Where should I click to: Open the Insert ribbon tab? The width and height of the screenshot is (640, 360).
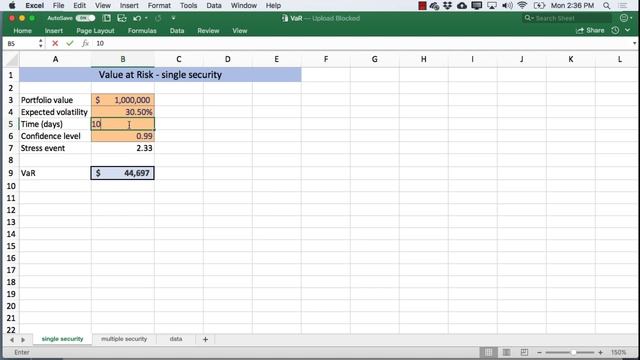click(53, 31)
